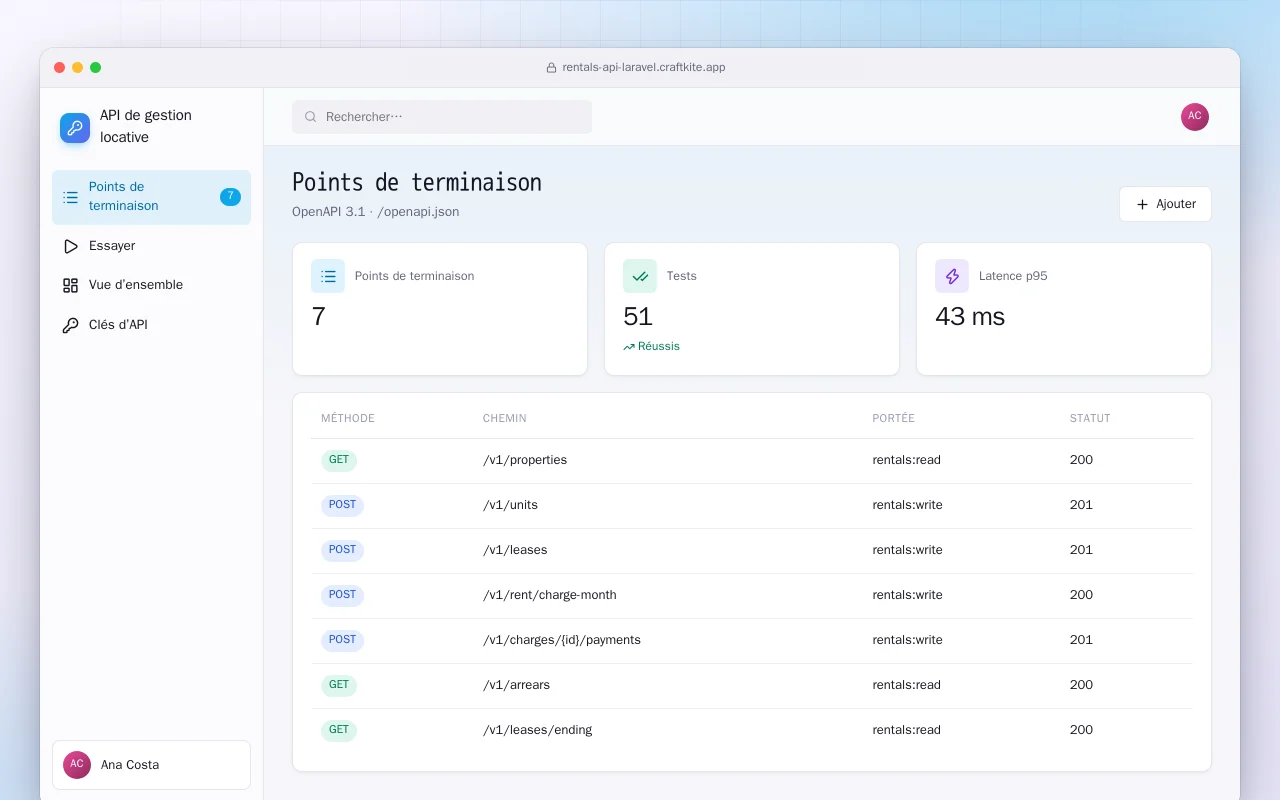Click the OpenAPI 3.1 · /openapi.json subtitle
This screenshot has height=800, width=1280.
pyautogui.click(x=376, y=212)
